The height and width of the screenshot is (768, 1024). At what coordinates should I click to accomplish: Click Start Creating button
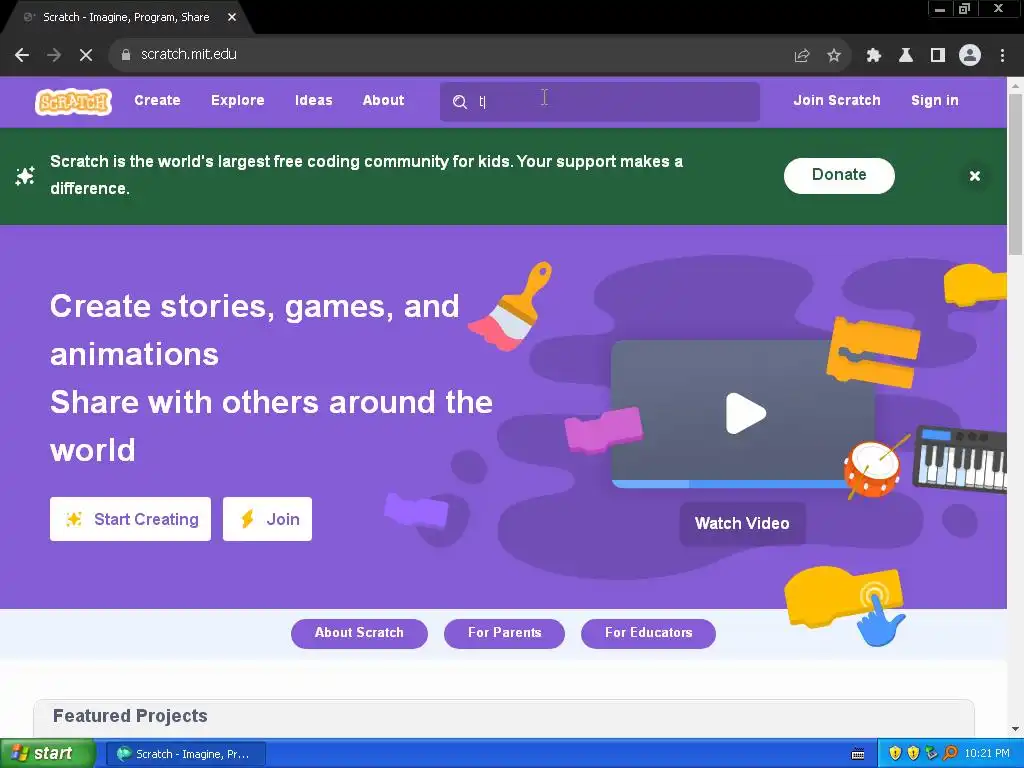point(131,519)
